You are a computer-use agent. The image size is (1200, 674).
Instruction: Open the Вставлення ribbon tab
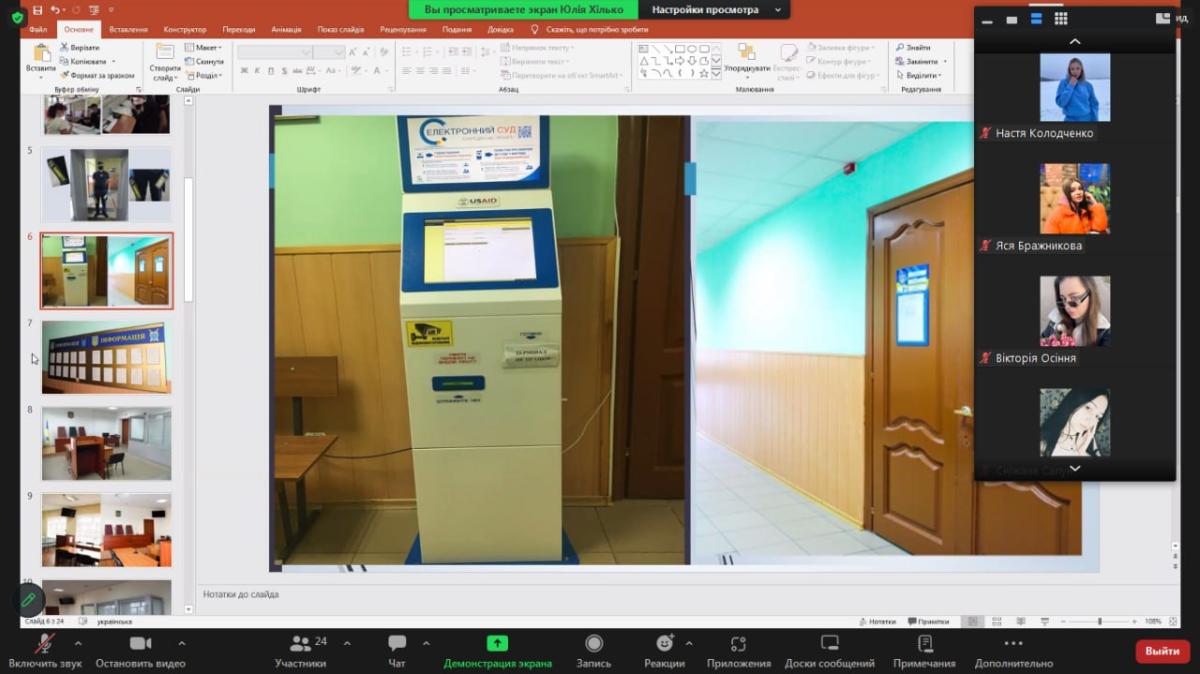coord(128,30)
